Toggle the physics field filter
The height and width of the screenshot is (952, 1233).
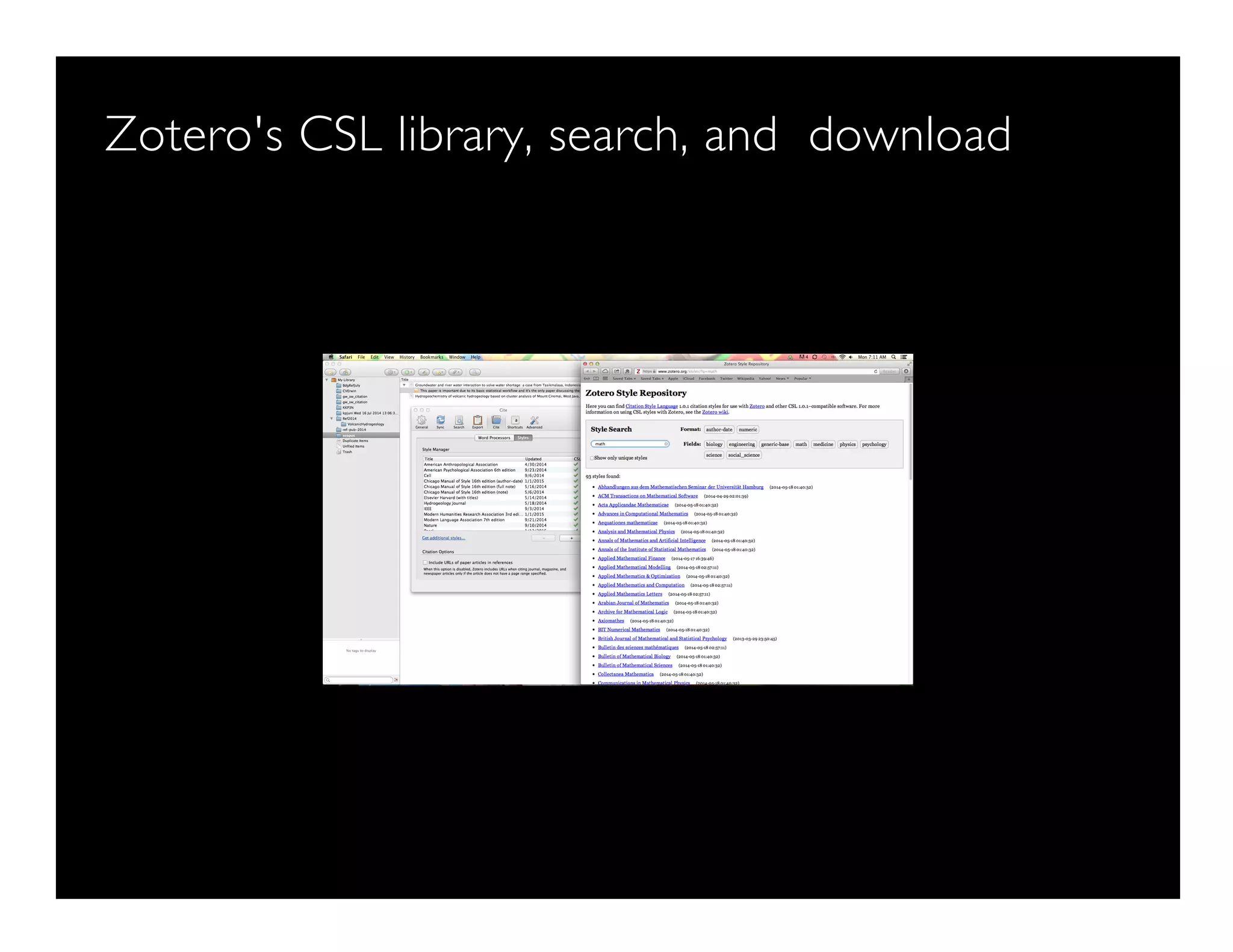847,444
